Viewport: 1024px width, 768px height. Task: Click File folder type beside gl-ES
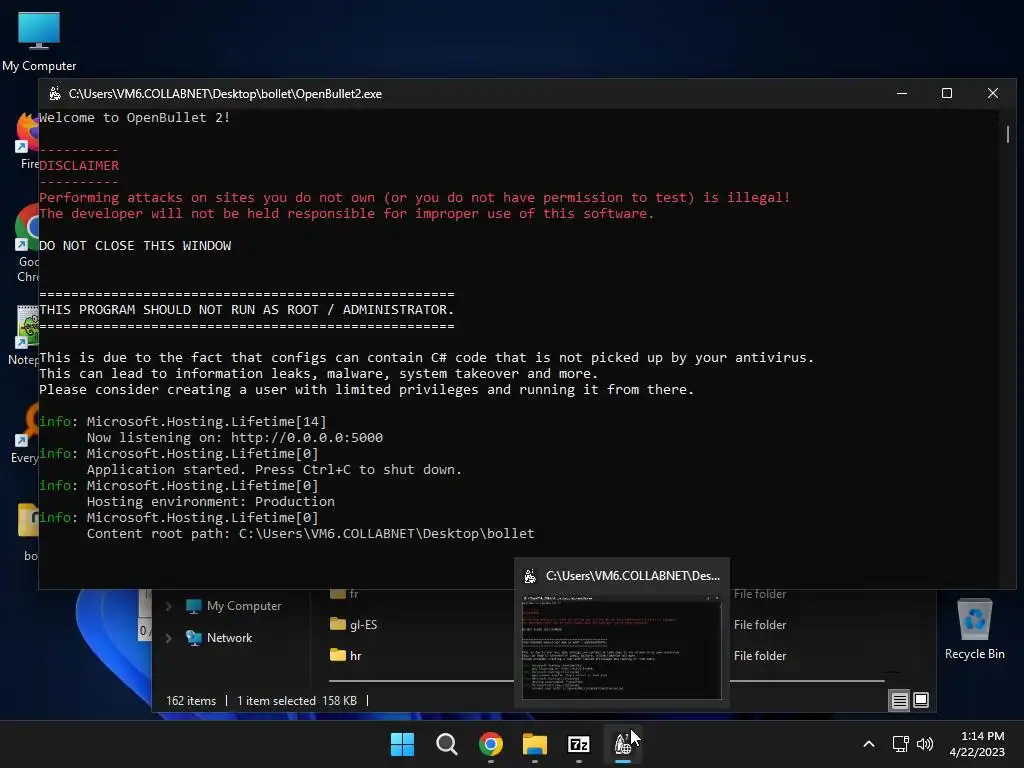click(x=760, y=625)
